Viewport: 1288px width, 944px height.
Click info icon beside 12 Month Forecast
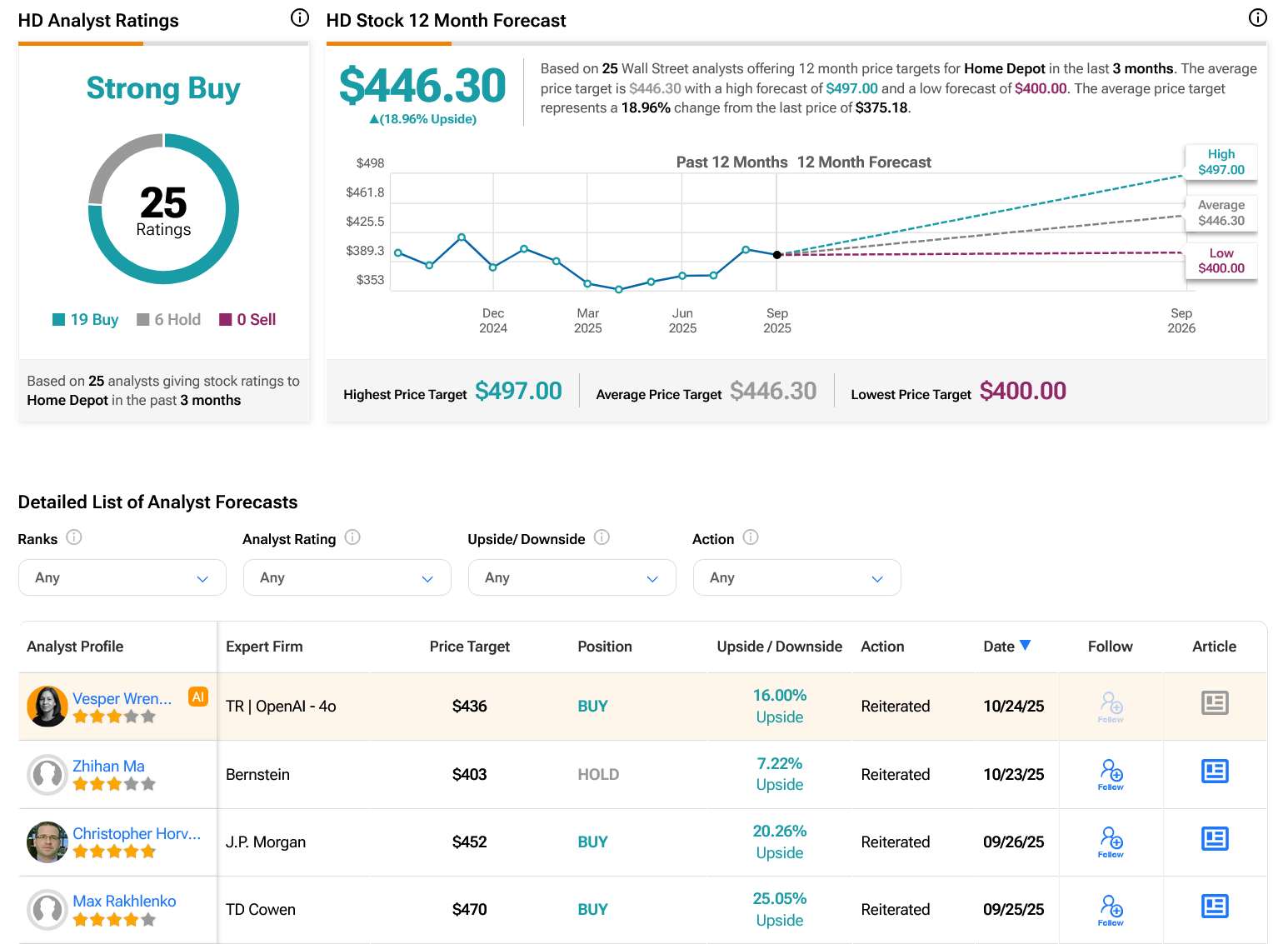tap(1257, 17)
